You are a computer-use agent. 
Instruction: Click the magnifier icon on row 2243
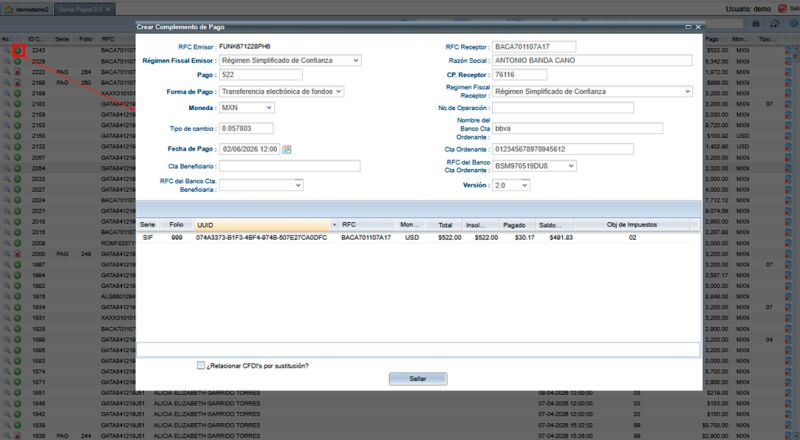7,51
